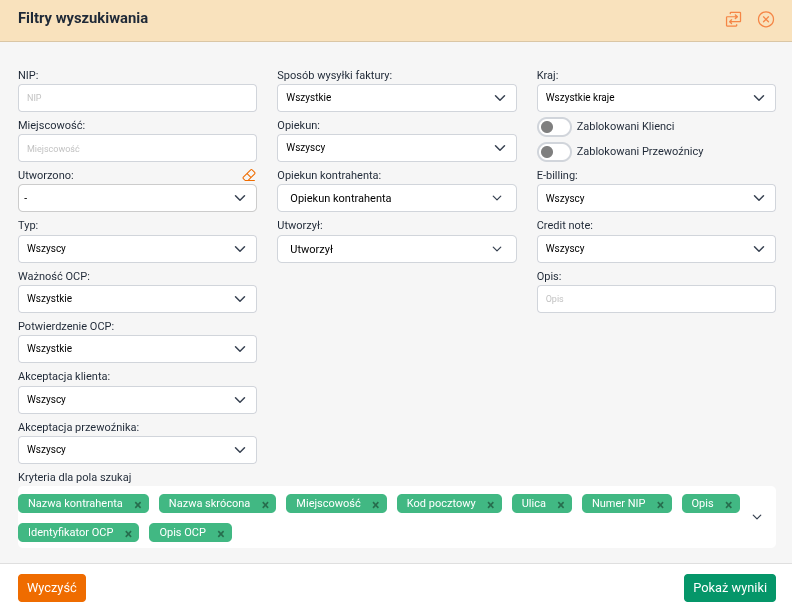Remove the Opis OCP tag

[x=221, y=534]
